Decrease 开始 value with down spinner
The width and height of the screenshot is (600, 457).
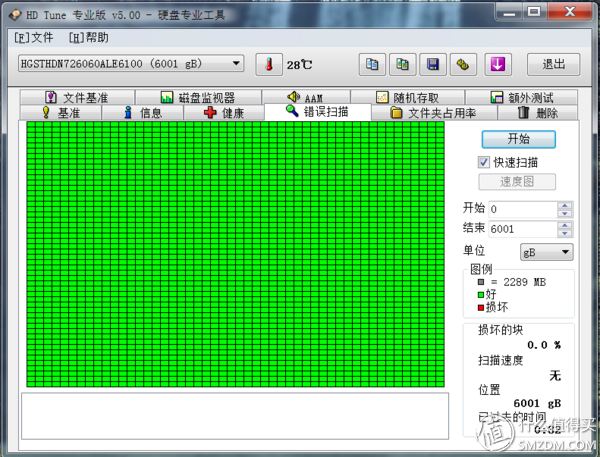pyautogui.click(x=565, y=214)
